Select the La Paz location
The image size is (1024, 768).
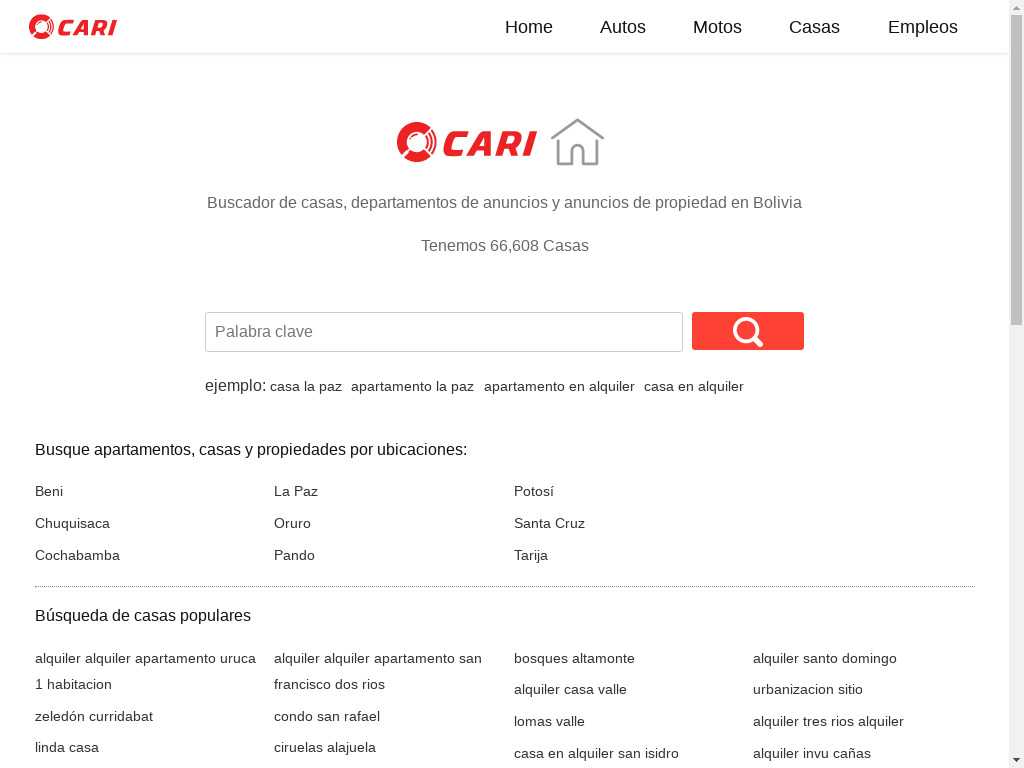click(296, 491)
